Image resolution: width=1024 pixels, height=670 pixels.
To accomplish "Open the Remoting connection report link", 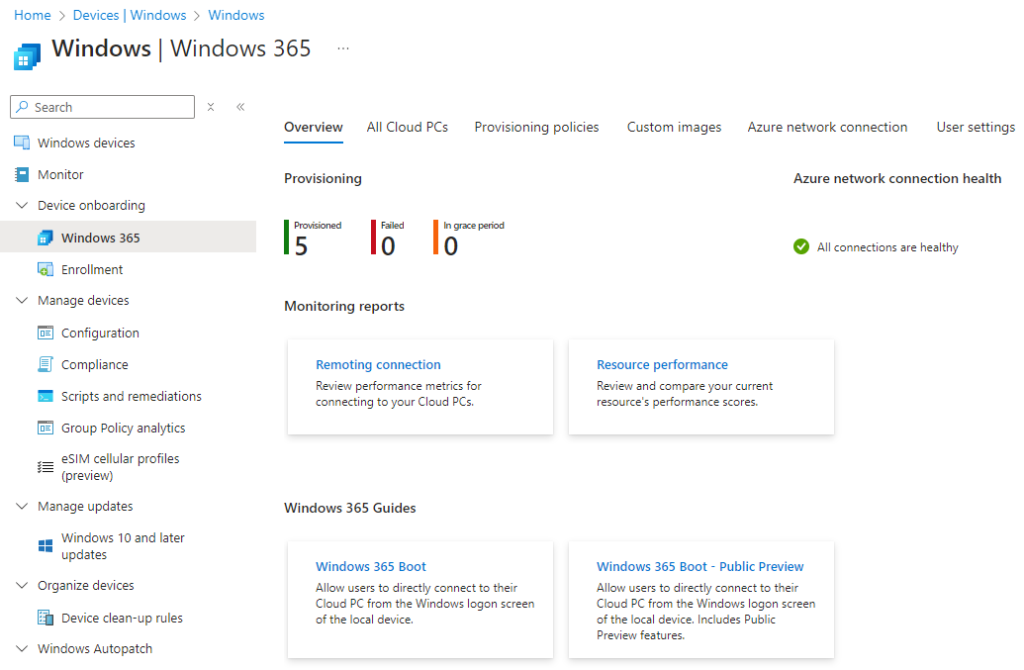I will pyautogui.click(x=378, y=365).
